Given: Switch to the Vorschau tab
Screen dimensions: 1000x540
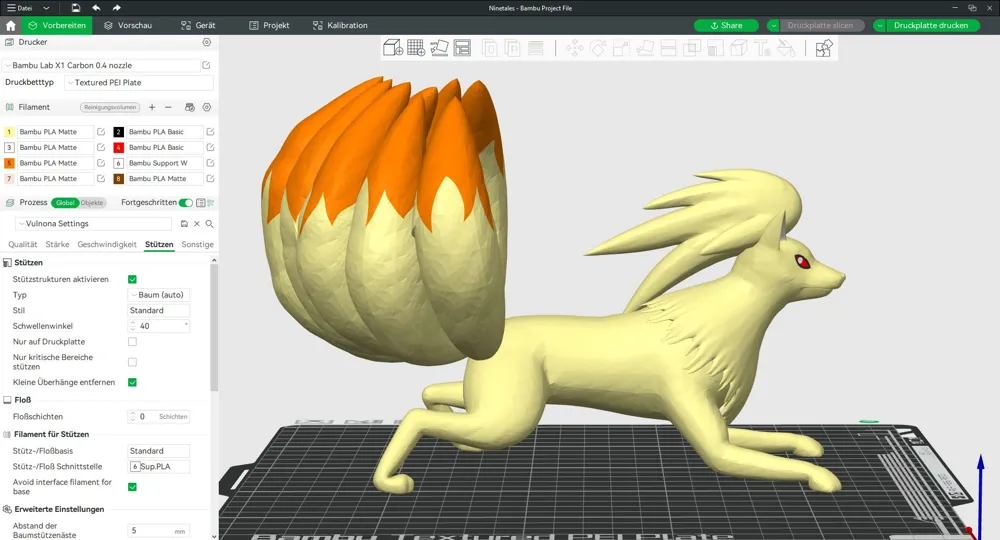Looking at the screenshot, I should [x=128, y=26].
